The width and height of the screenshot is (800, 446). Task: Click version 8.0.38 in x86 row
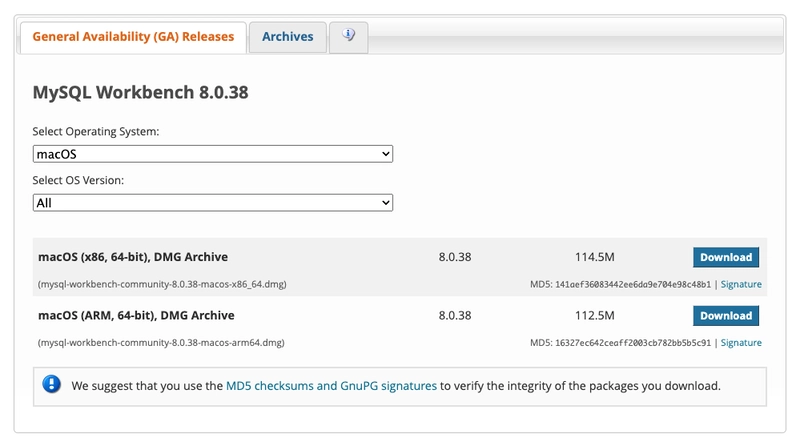(x=455, y=257)
